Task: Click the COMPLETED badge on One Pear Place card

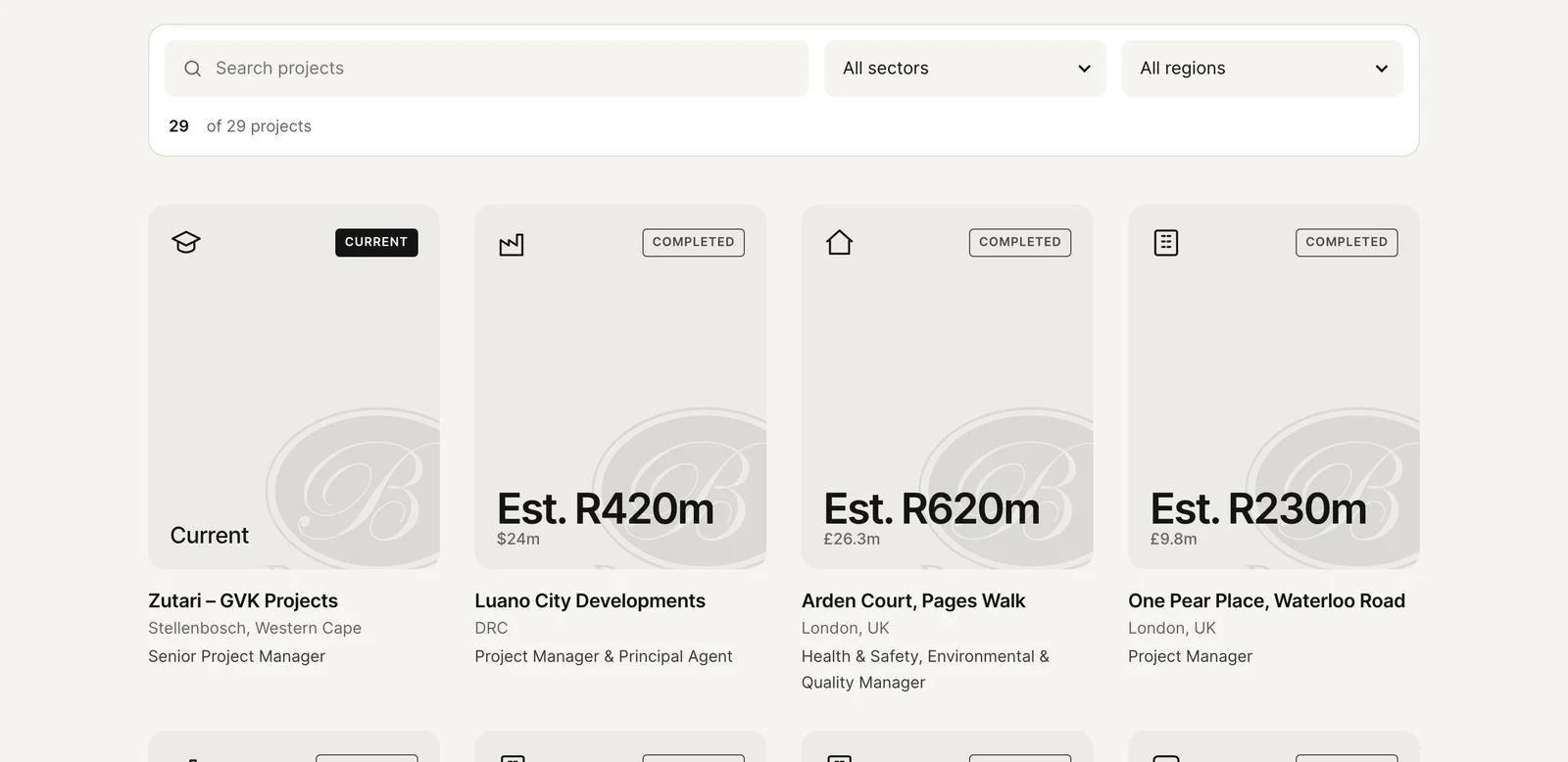Action: (1347, 242)
